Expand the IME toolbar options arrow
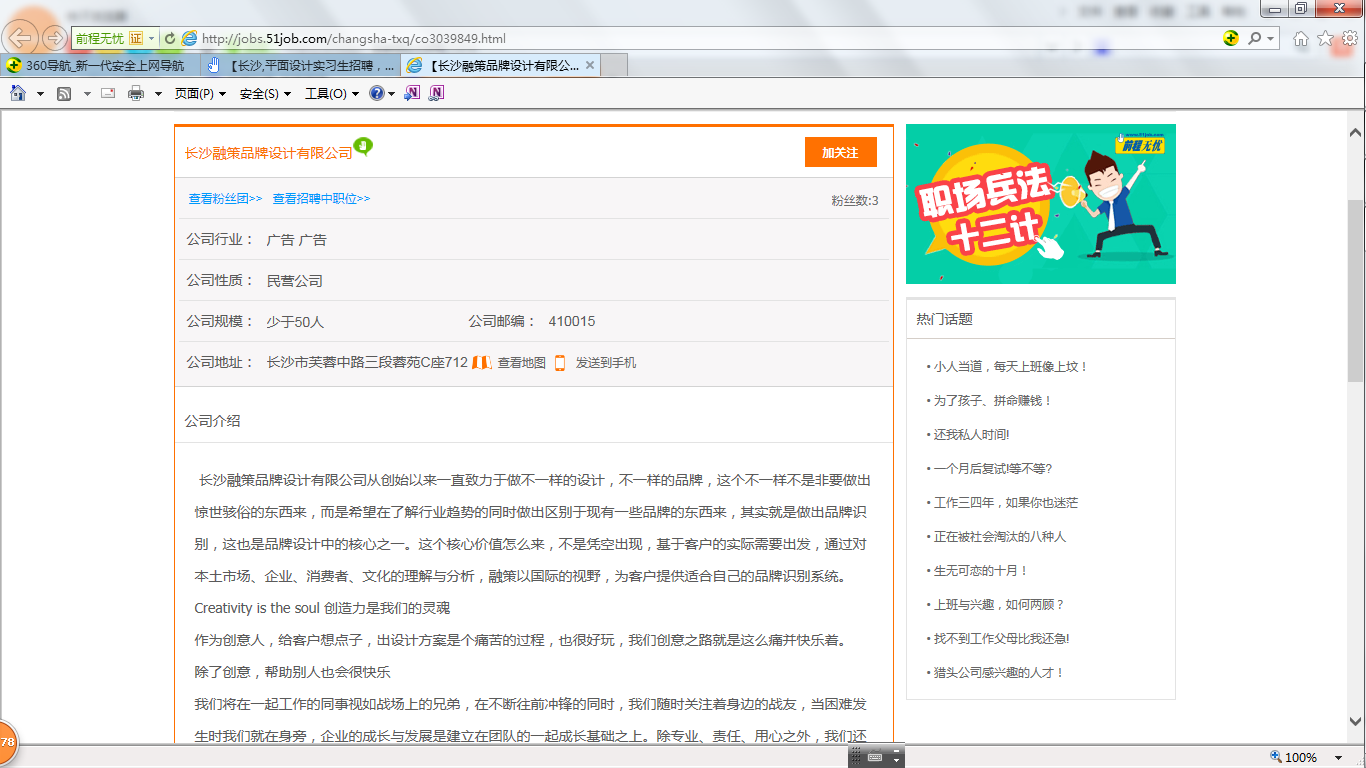The width and height of the screenshot is (1366, 768). click(x=897, y=760)
